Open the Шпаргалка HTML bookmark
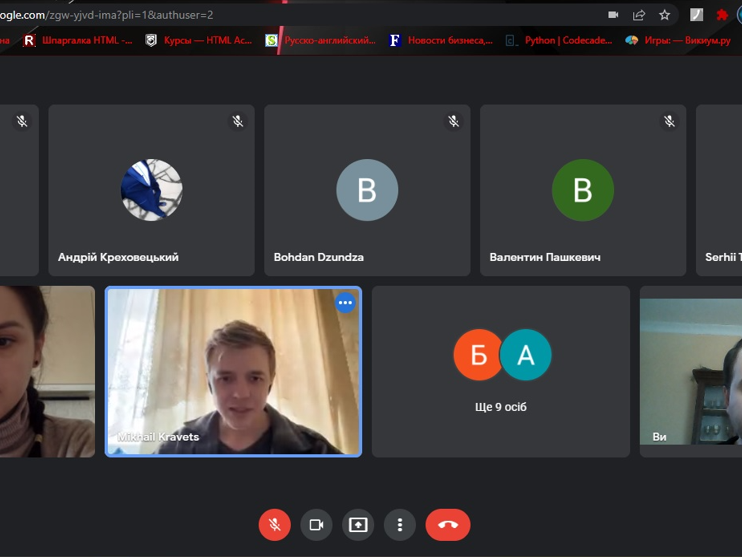Screen dimensions: 742x557 pyautogui.click(x=78, y=40)
